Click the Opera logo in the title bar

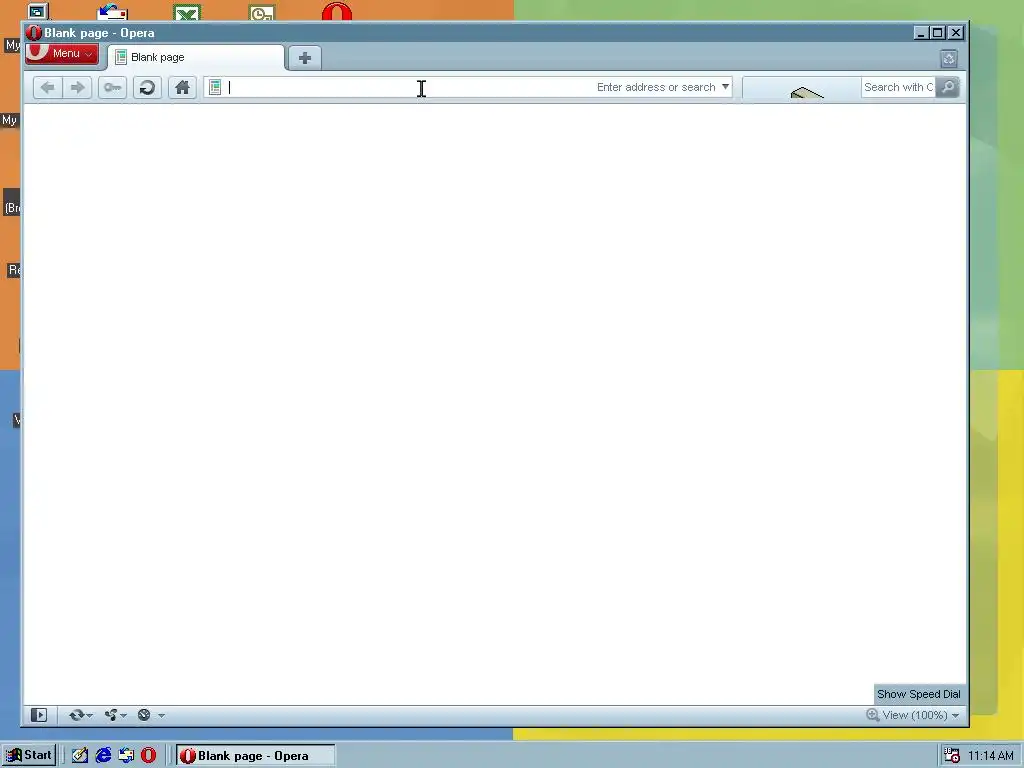tap(34, 33)
